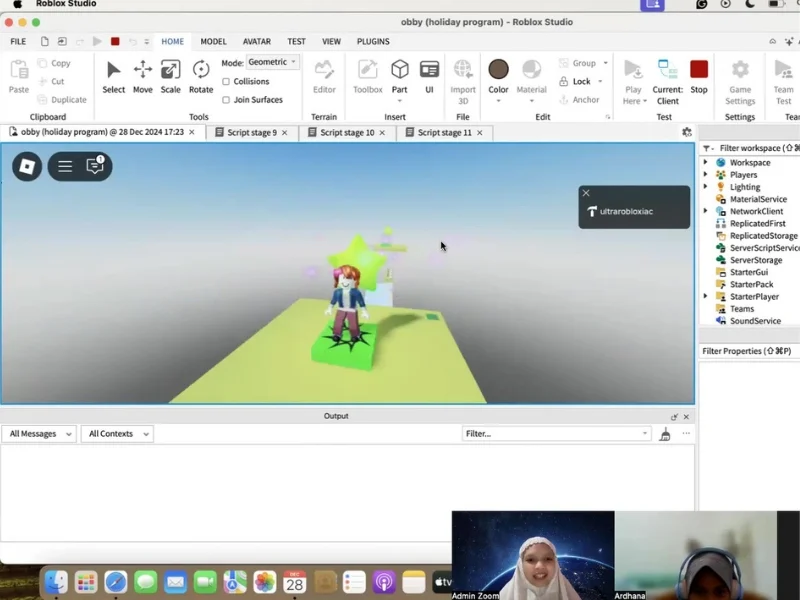
Task: Switch to the VIEW ribbon tab
Action: (x=331, y=41)
